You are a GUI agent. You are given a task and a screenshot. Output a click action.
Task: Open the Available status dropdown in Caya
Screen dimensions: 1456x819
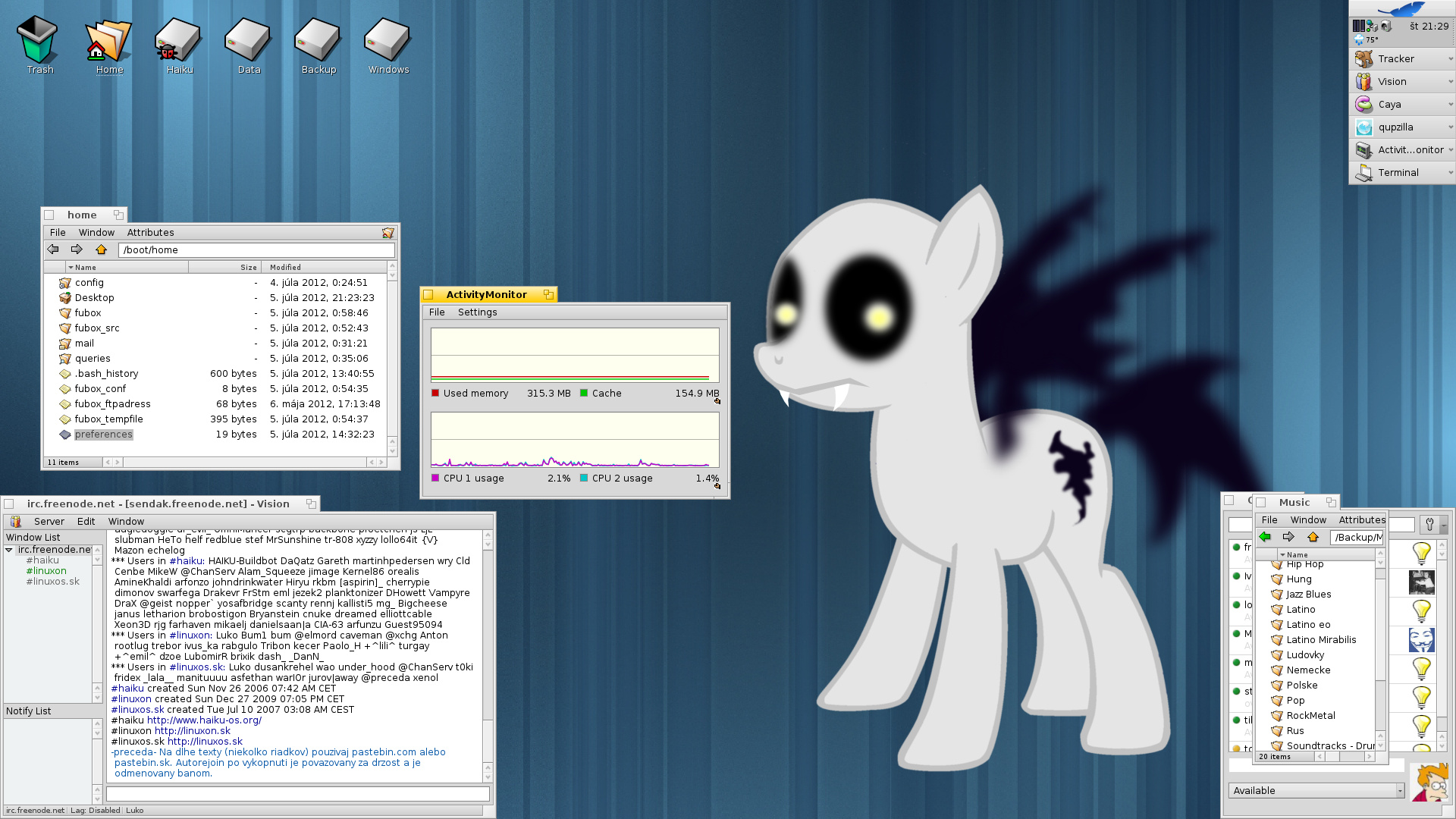[1316, 790]
